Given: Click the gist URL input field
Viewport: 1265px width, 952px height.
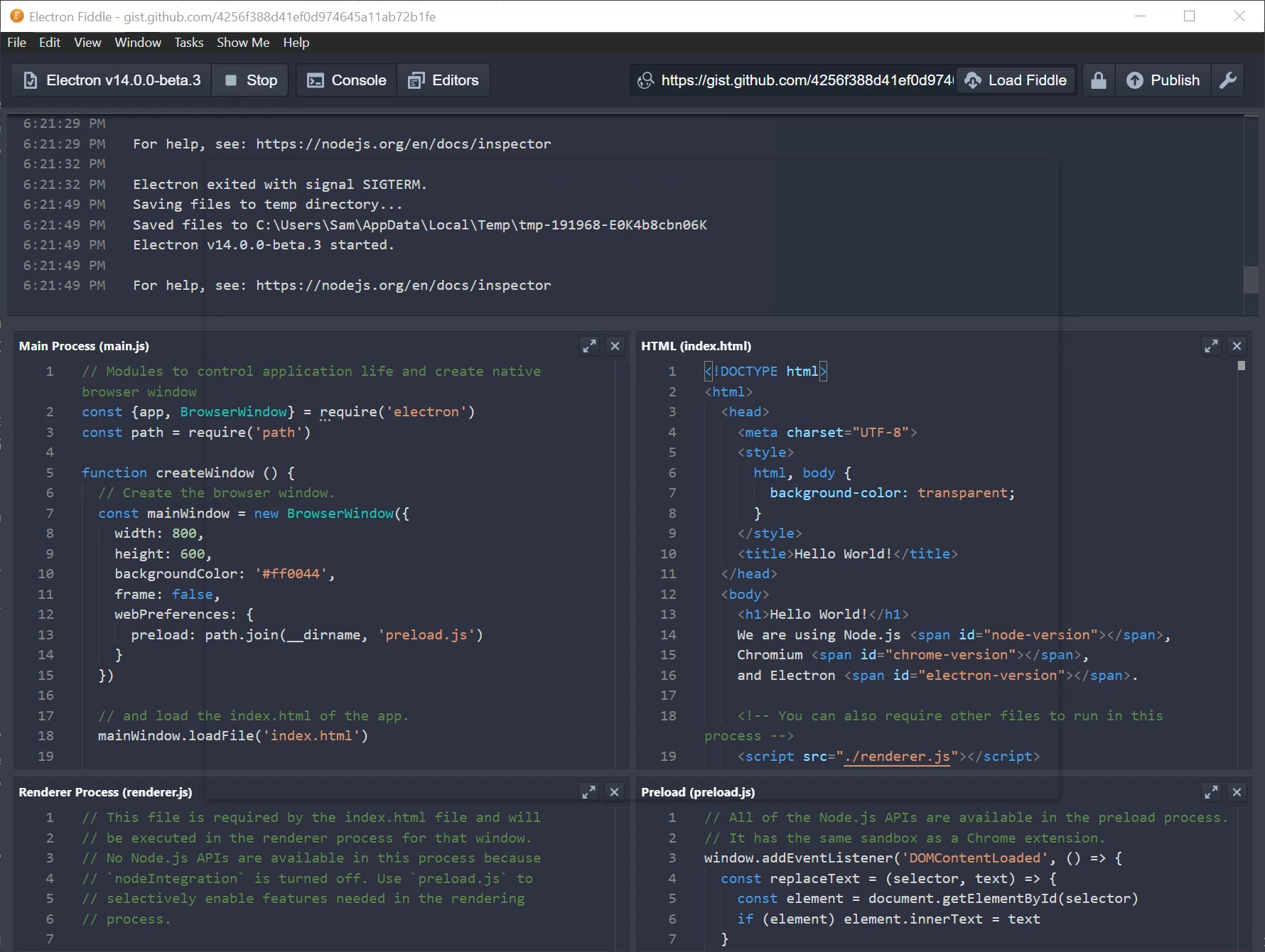Looking at the screenshot, I should [807, 80].
